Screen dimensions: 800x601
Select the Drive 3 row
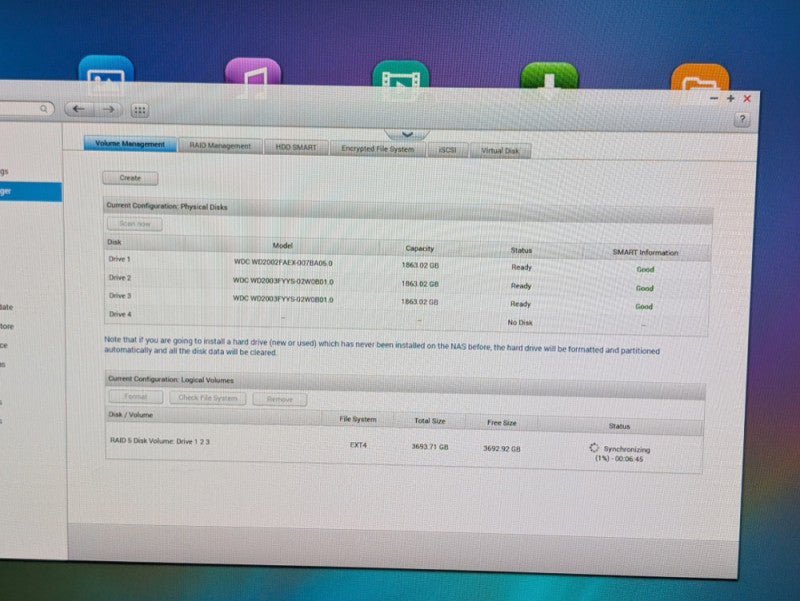[x=407, y=300]
